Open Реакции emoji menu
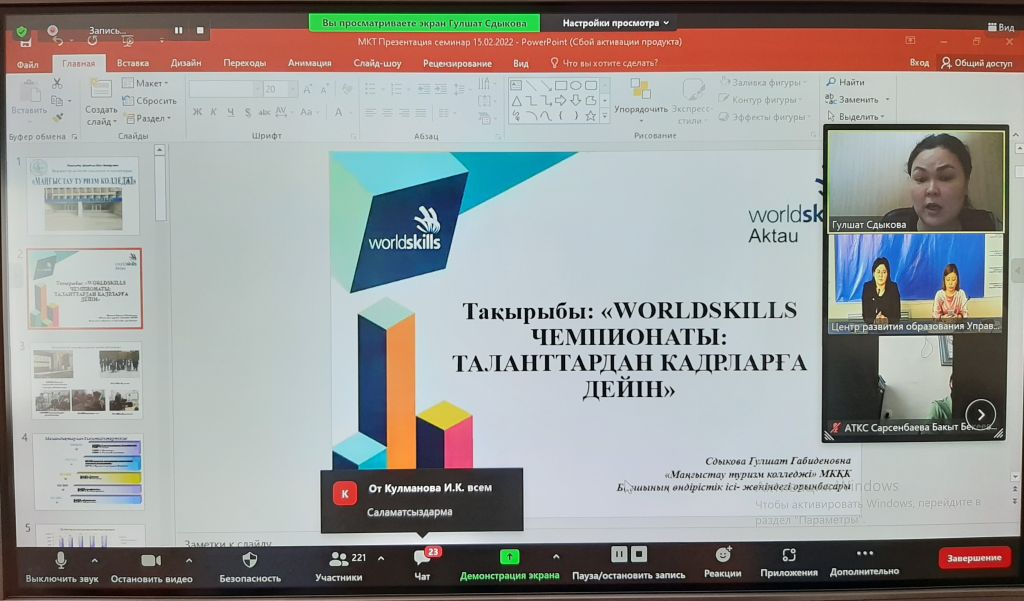This screenshot has height=601, width=1024. [x=722, y=563]
